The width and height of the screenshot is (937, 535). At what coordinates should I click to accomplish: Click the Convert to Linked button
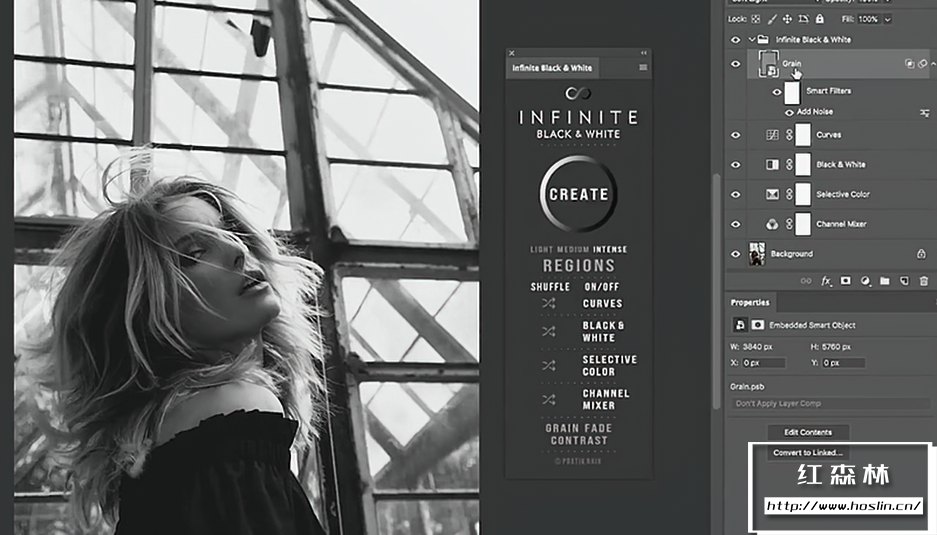[808, 453]
